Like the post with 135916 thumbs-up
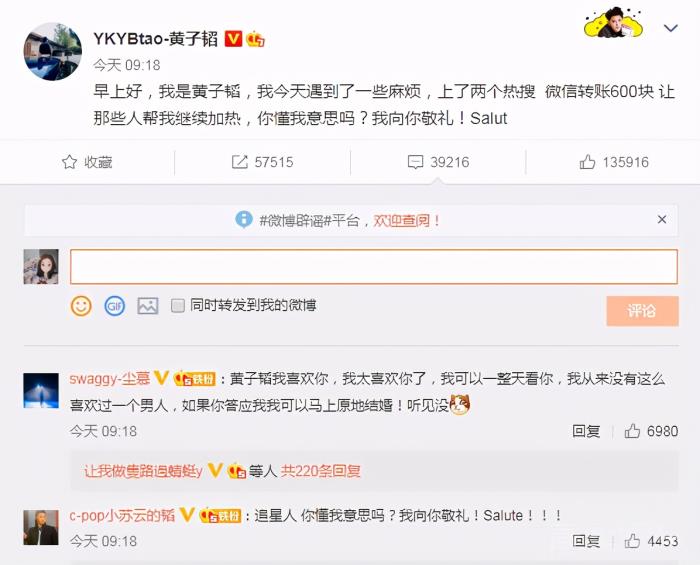Screen dimensions: 700x565 [x=587, y=162]
